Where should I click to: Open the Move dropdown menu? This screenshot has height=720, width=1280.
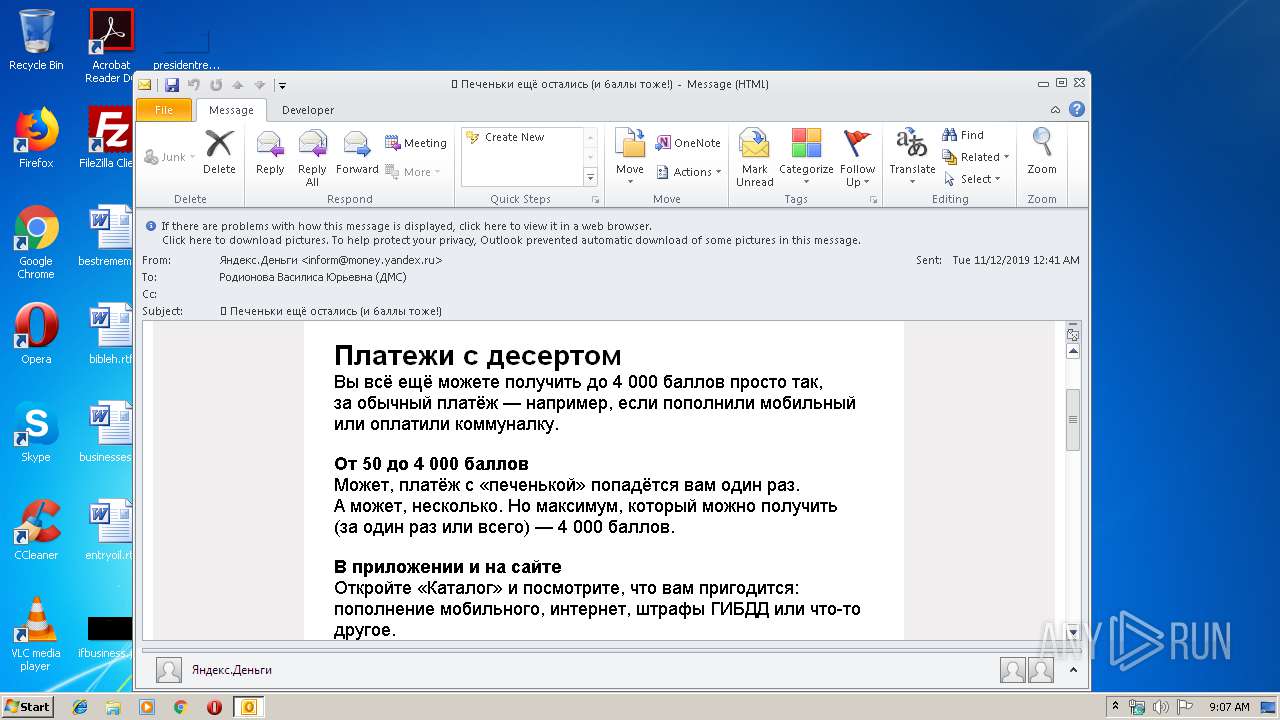pyautogui.click(x=630, y=158)
